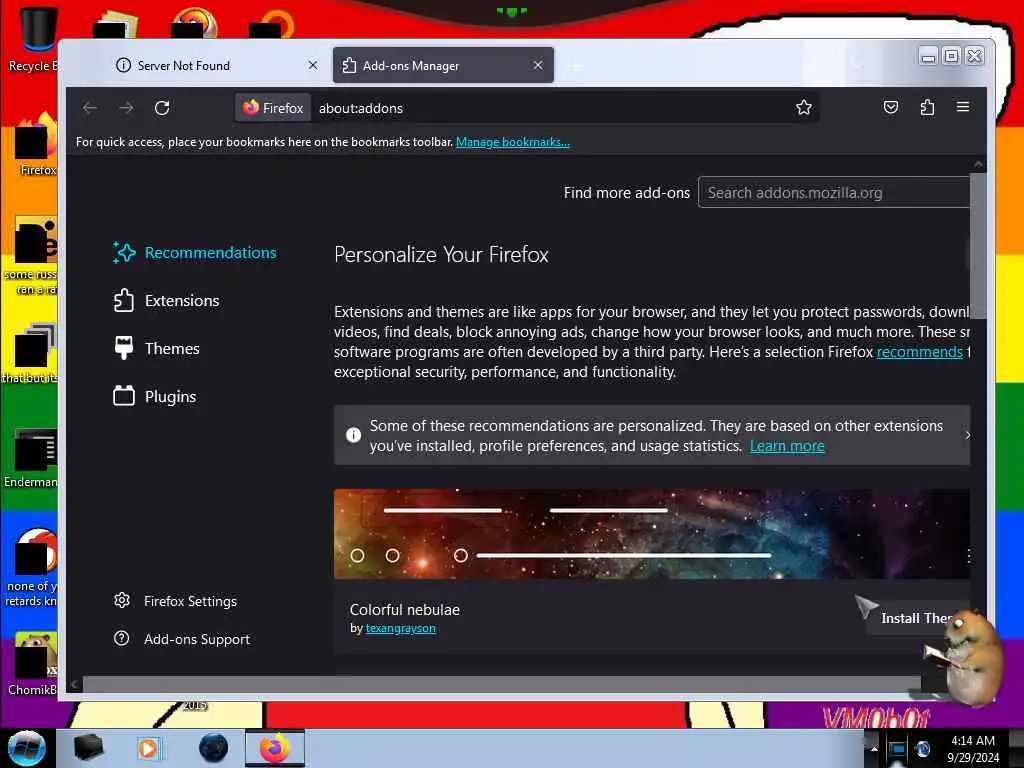Select the Enderman desktop icon
Screen dimensions: 1024x768
tap(33, 457)
